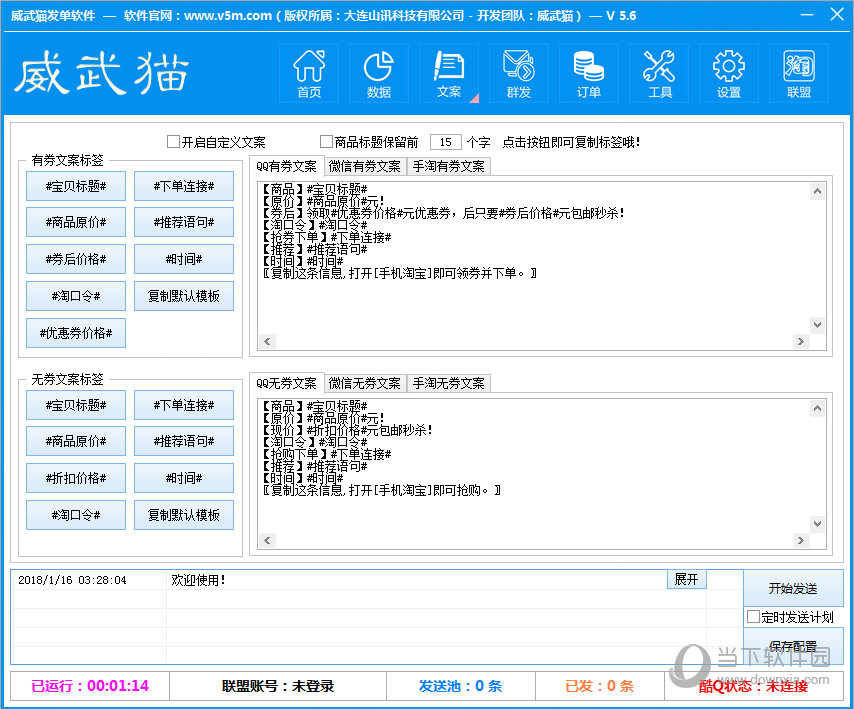Click up arrow of no-coupon template scrollbar
This screenshot has height=709, width=854.
817,408
